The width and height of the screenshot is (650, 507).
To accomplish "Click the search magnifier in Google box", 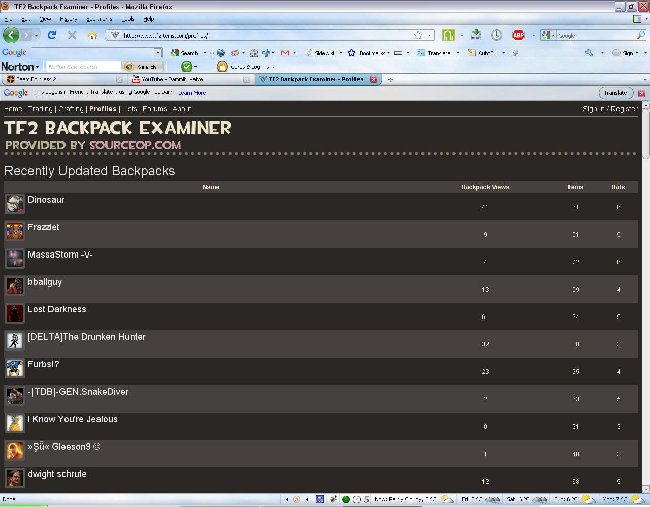I will pos(640,35).
